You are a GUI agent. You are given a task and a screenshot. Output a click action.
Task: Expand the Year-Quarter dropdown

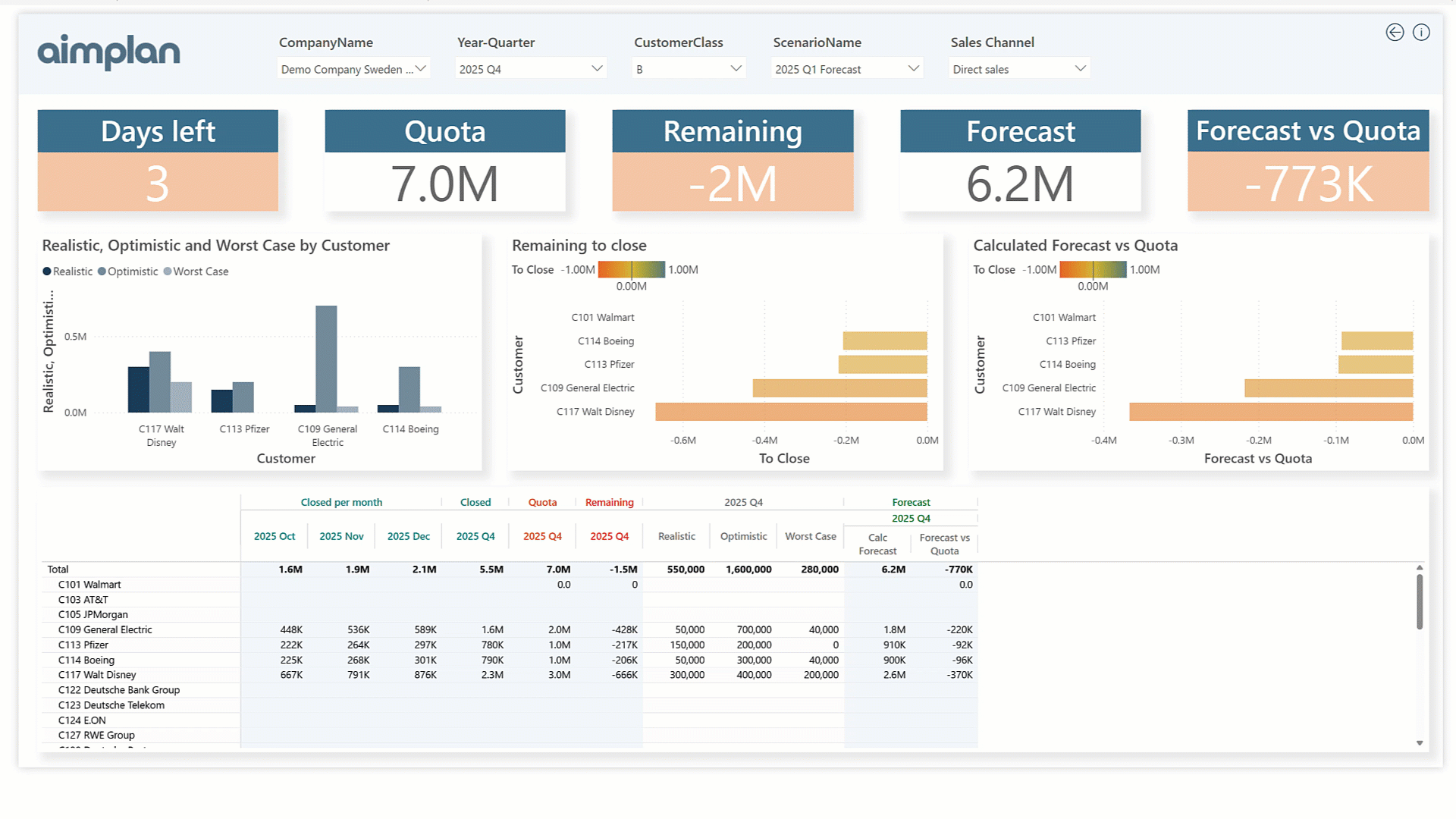(531, 69)
